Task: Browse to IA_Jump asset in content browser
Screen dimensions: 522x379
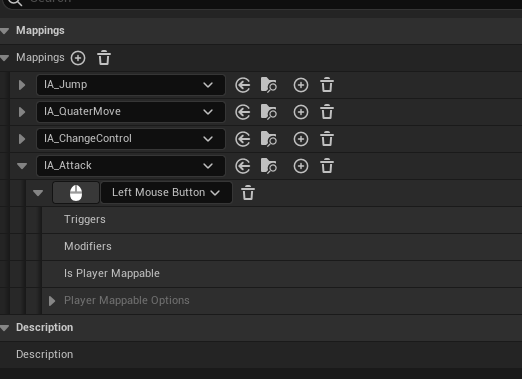Action: 269,85
